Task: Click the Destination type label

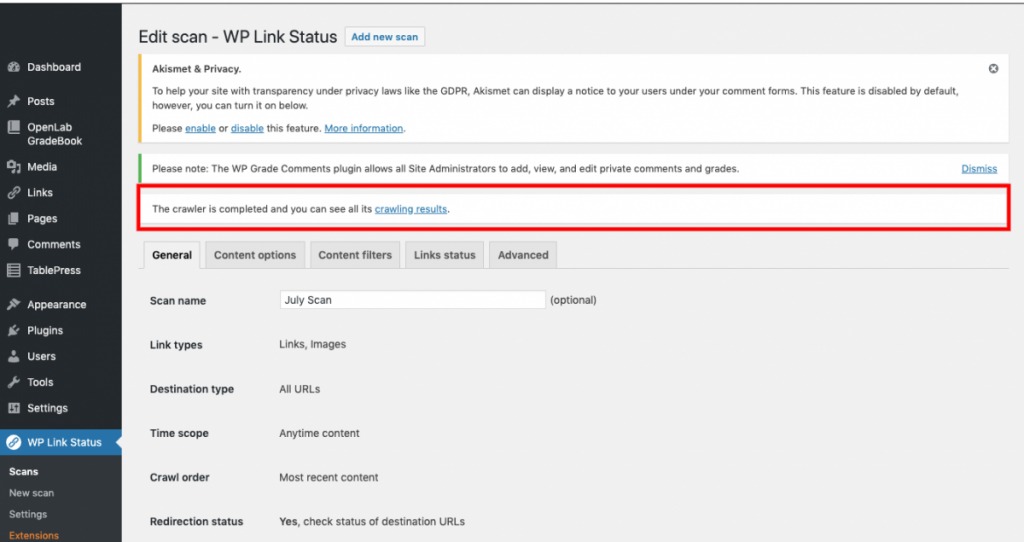Action: 191,389
